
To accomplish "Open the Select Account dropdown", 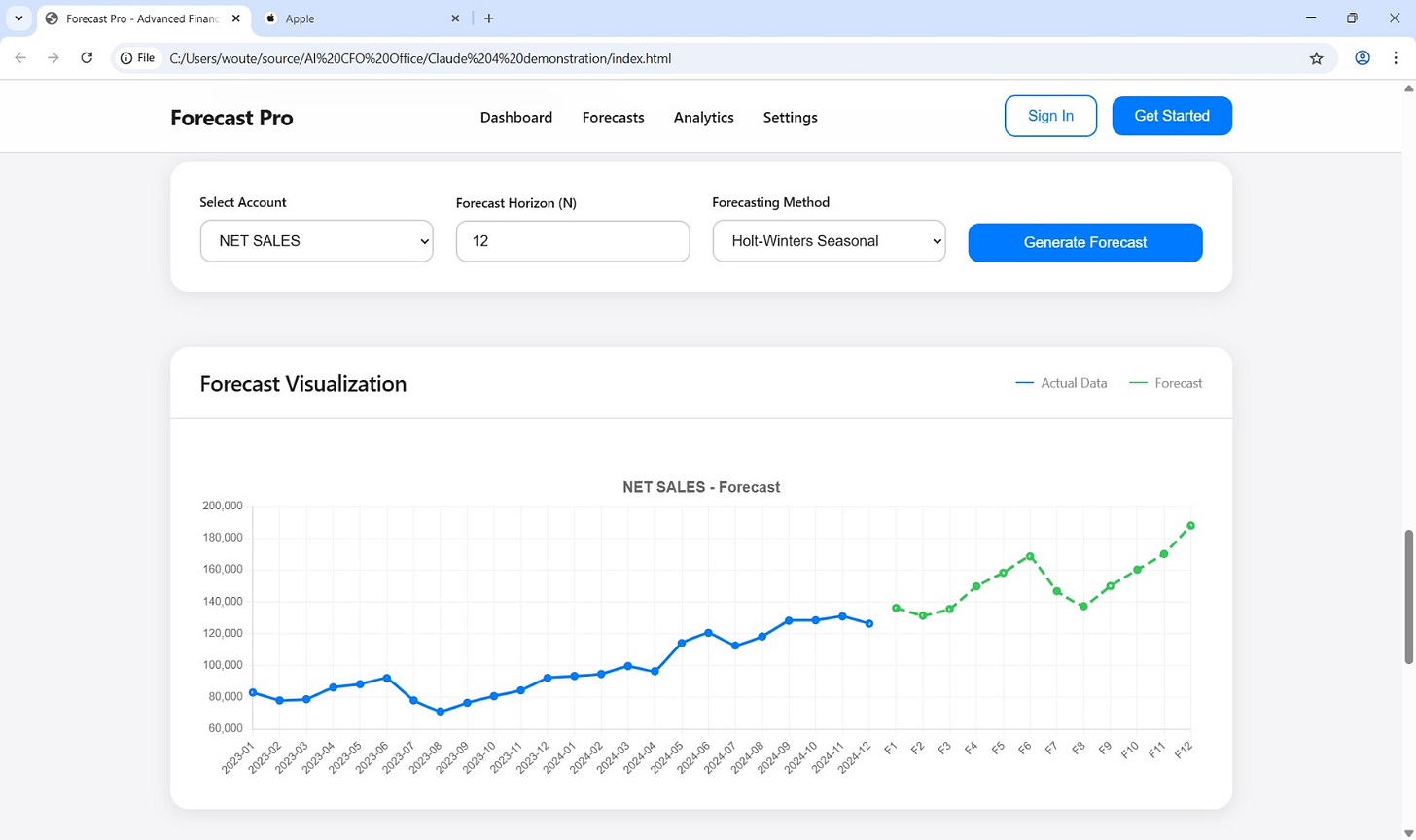I will 316,241.
